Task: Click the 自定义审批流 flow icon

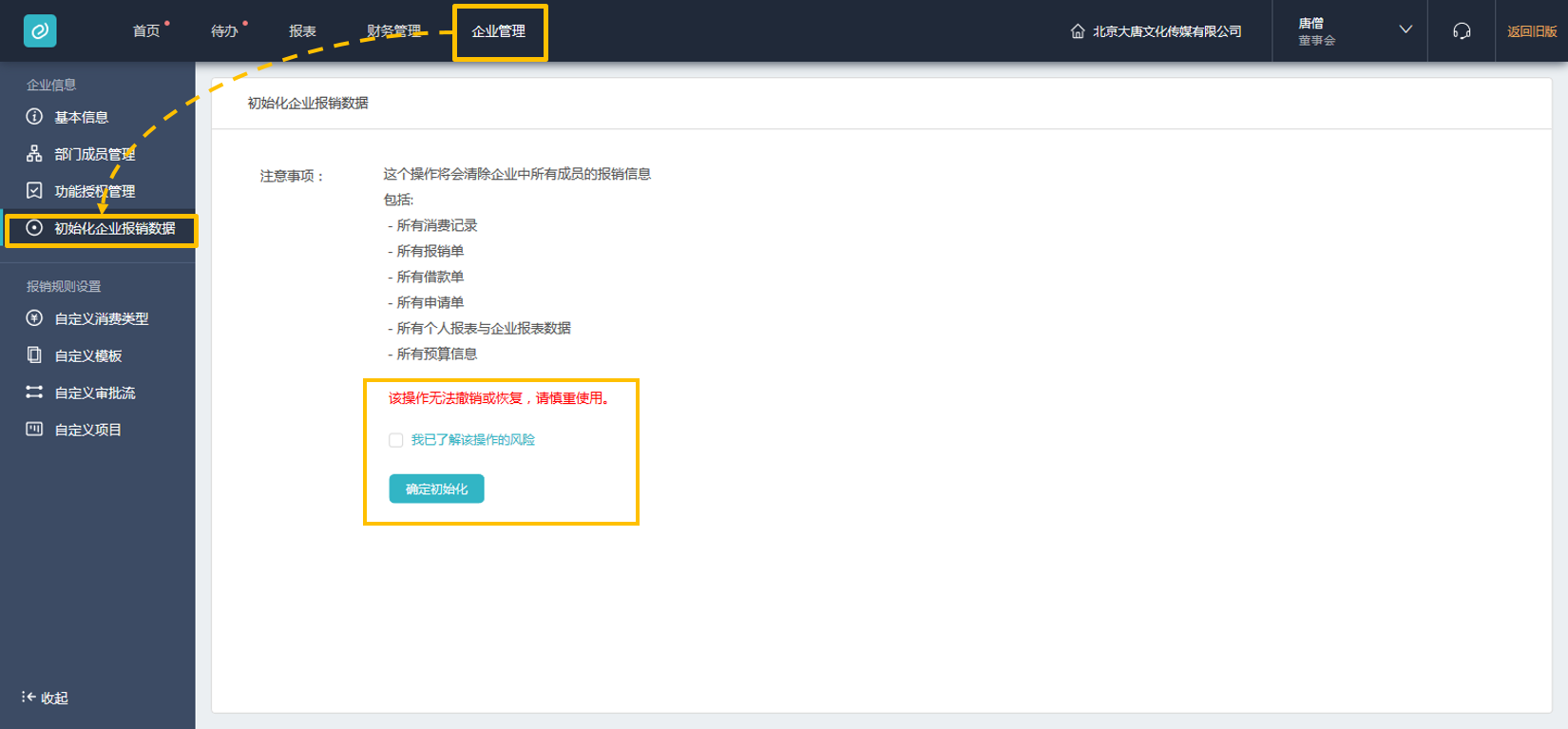Action: pos(34,393)
